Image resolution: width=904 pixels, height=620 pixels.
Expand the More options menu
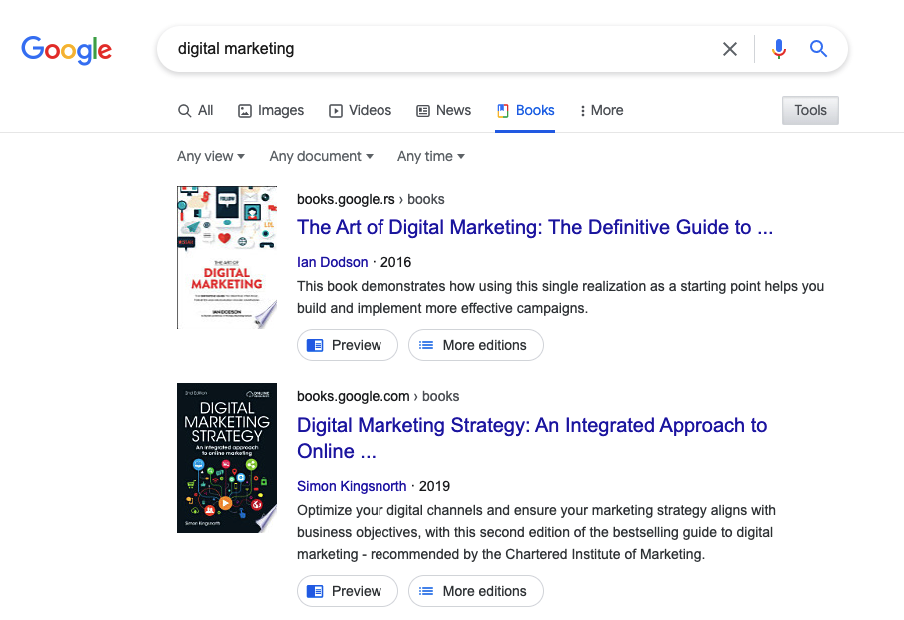(601, 111)
